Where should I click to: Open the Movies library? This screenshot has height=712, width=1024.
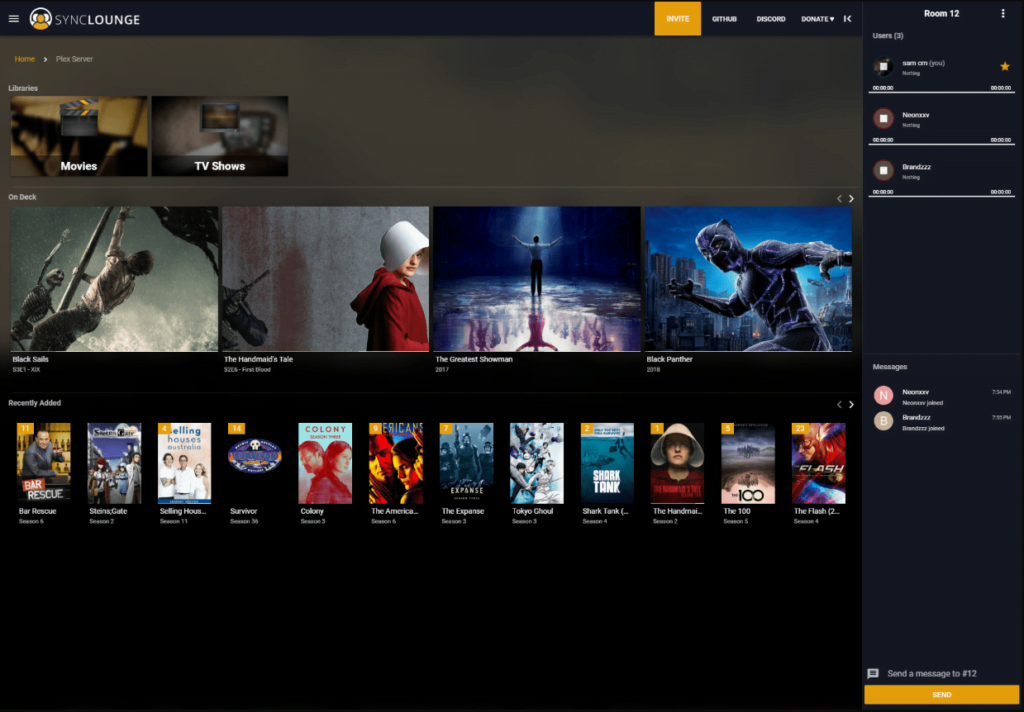[79, 136]
